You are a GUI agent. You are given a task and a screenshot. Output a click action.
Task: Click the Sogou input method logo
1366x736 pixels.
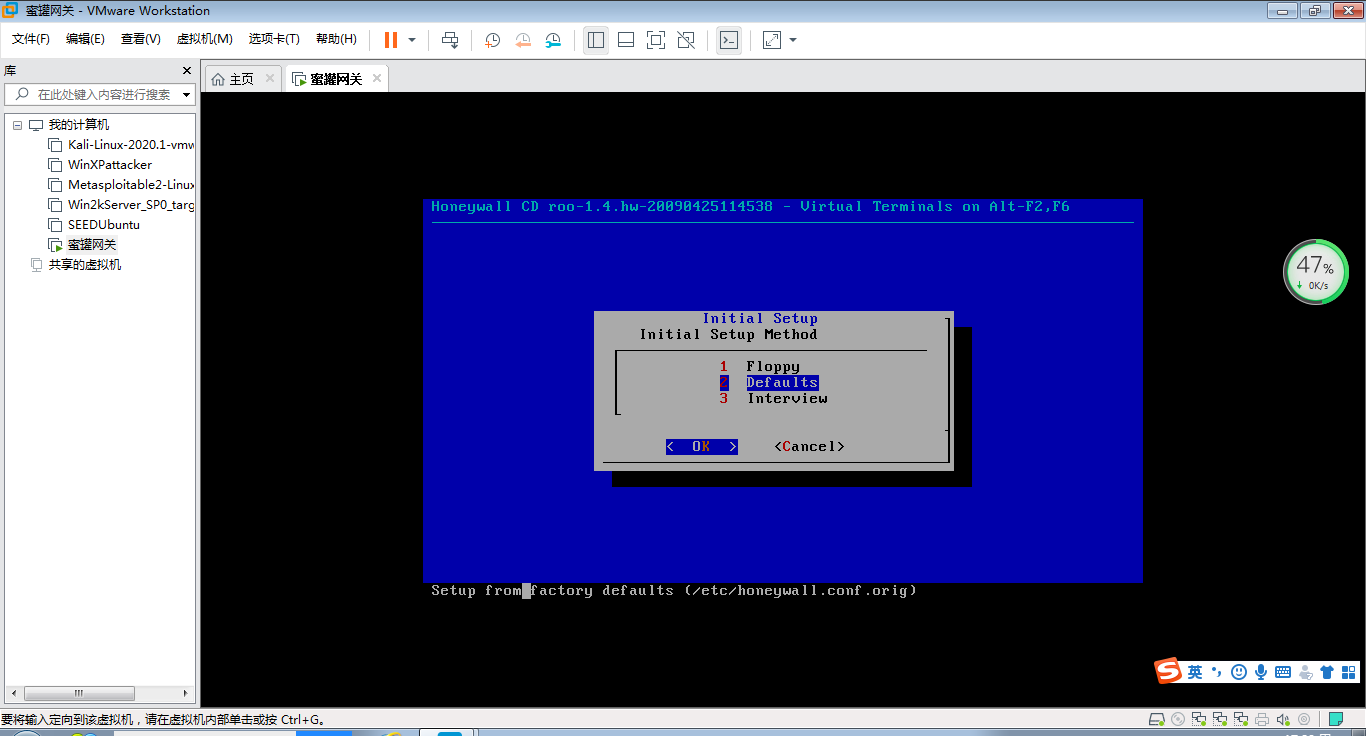(1169, 671)
